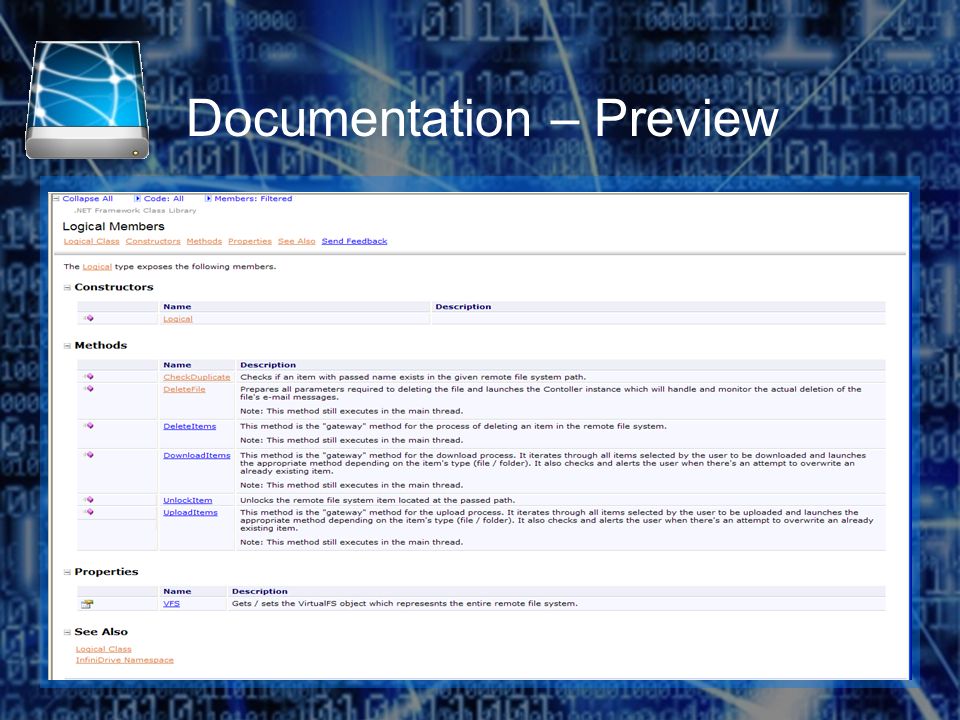The image size is (960, 720).
Task: Click the method icon beside DownloadItems
Action: 89,455
